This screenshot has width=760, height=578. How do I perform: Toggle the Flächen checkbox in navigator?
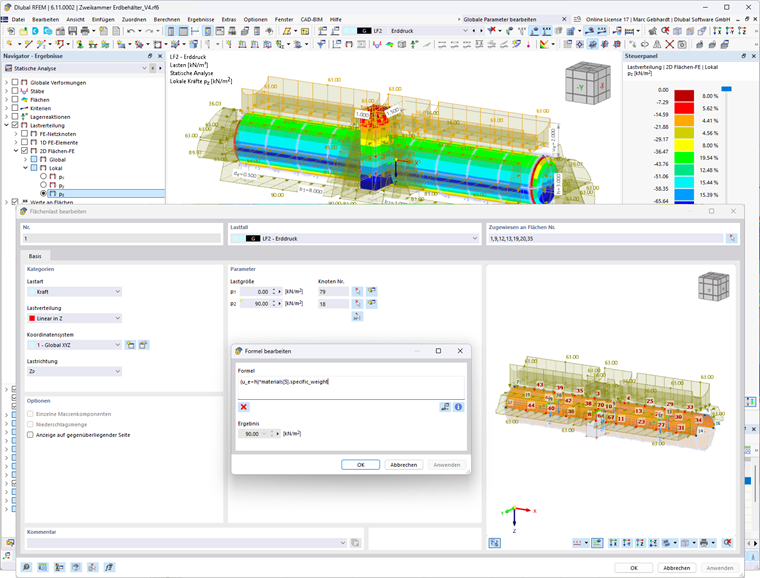[x=15, y=99]
